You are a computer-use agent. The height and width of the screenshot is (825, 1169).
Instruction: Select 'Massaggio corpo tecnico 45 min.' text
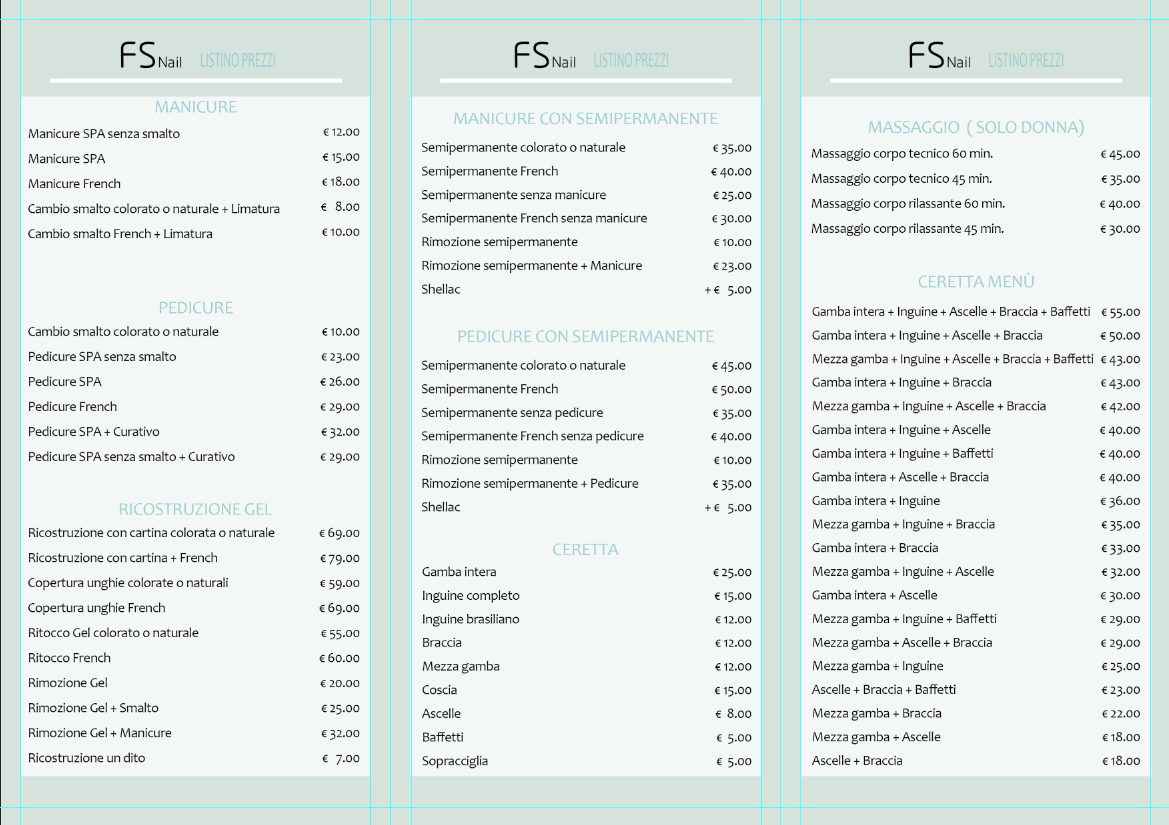tap(901, 178)
